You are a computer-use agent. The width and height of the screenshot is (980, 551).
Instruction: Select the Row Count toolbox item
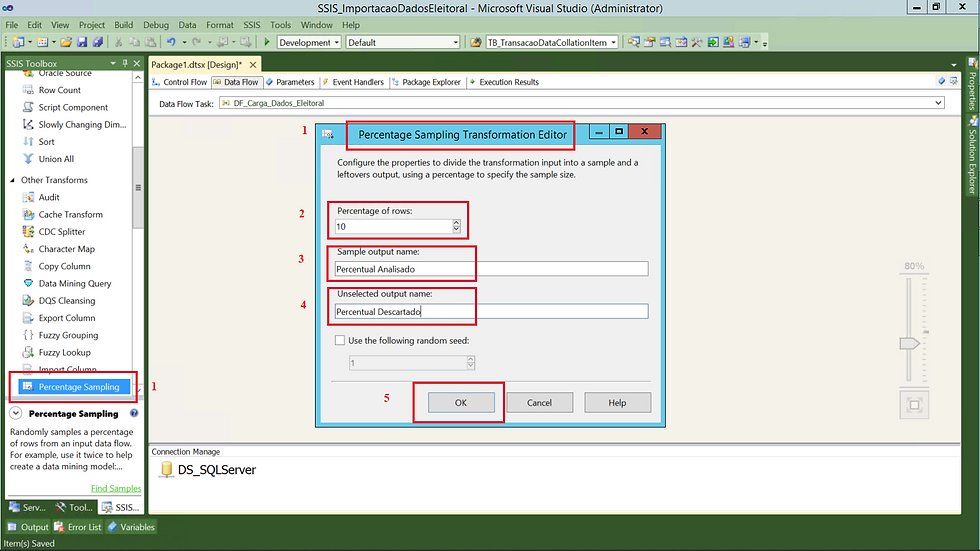point(60,90)
